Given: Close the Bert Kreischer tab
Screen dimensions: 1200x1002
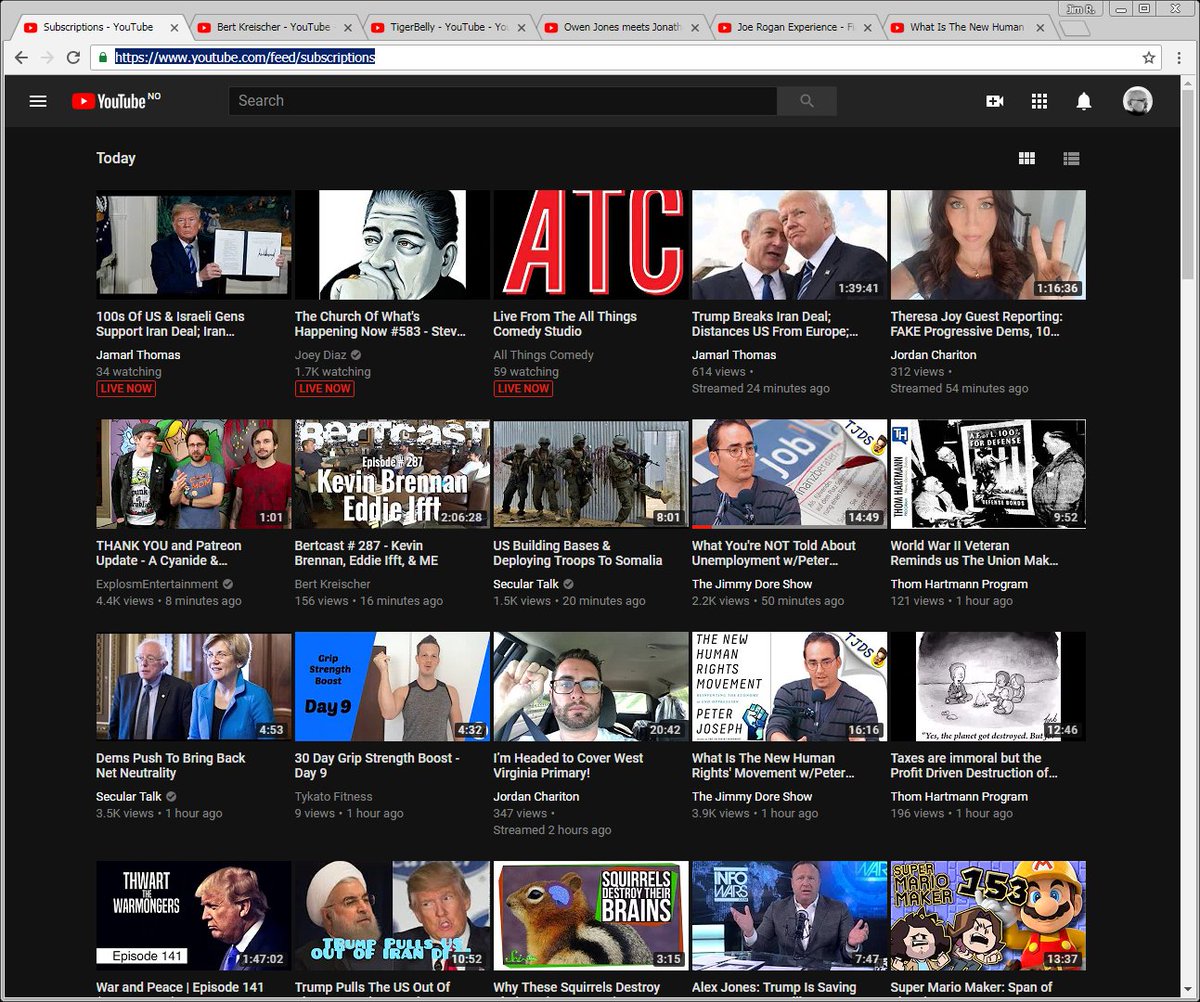Looking at the screenshot, I should [x=349, y=28].
